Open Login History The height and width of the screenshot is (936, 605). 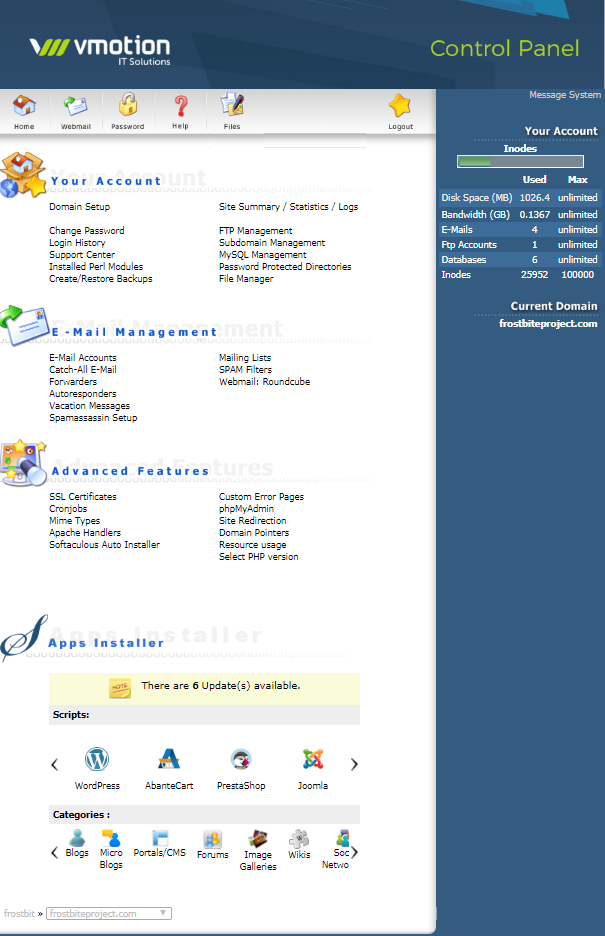point(77,242)
